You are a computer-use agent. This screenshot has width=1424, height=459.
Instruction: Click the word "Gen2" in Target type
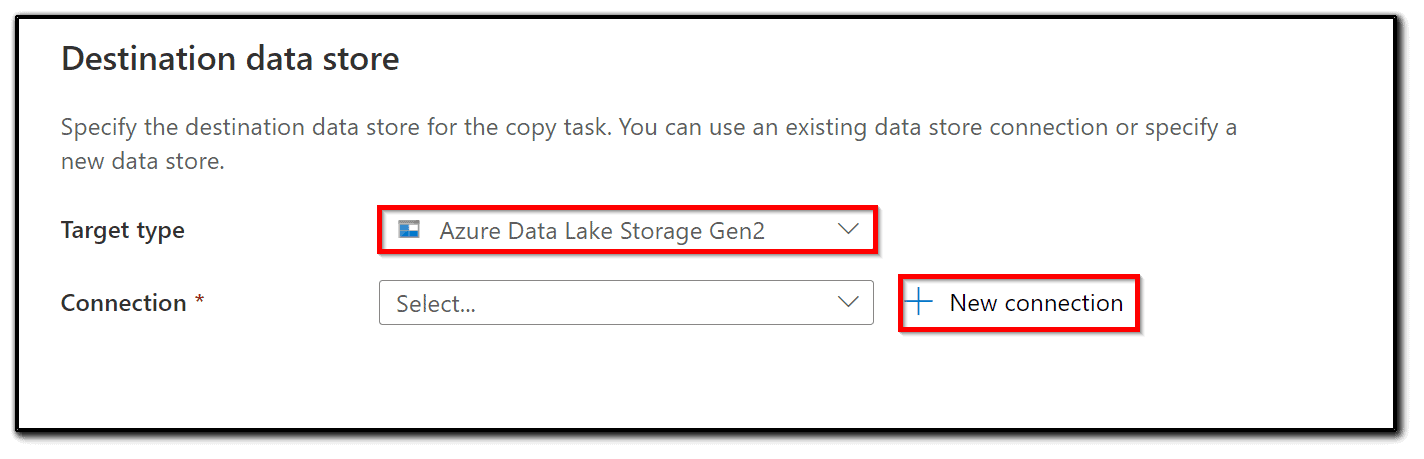tap(738, 231)
